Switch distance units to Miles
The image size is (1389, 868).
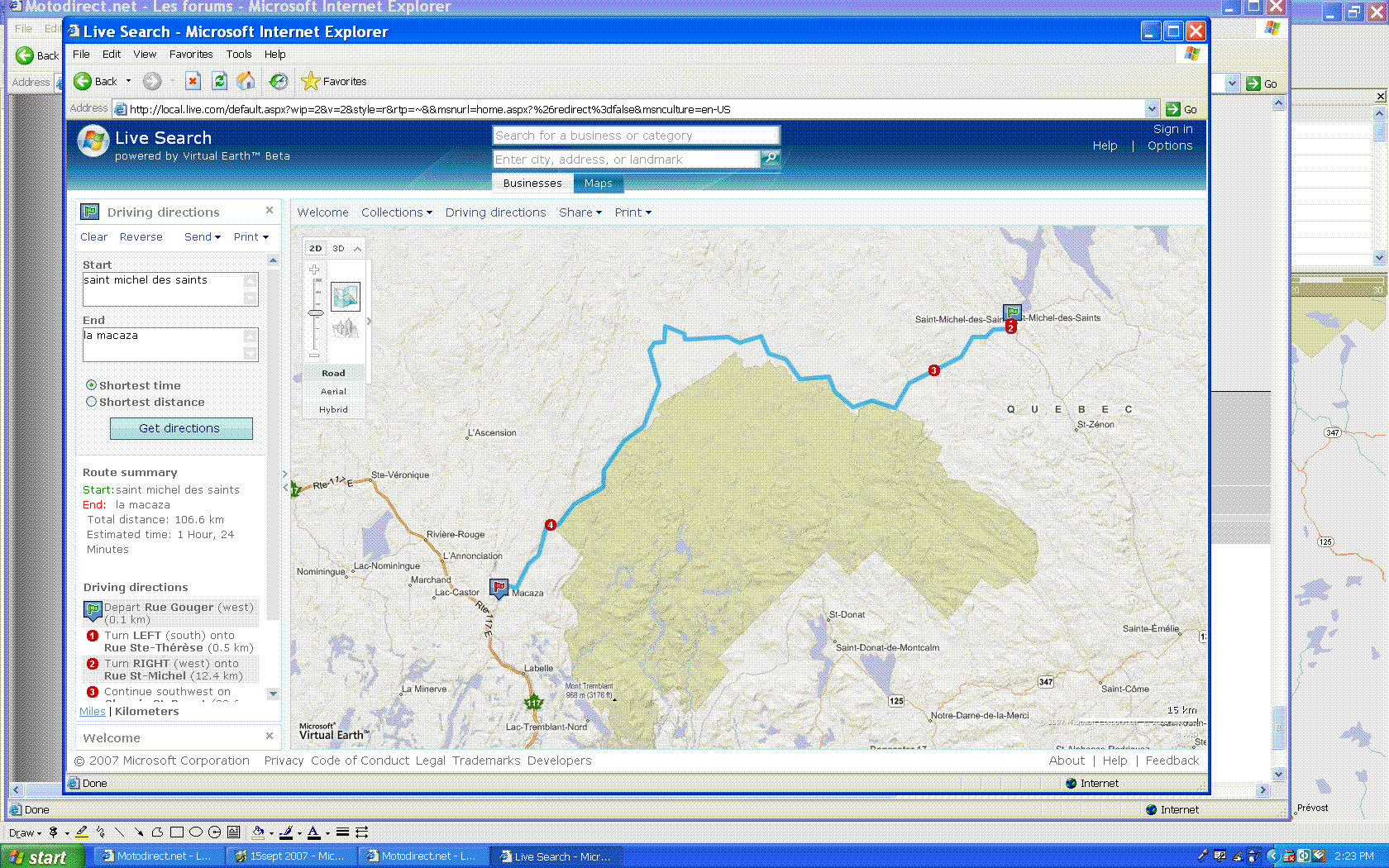pos(93,711)
